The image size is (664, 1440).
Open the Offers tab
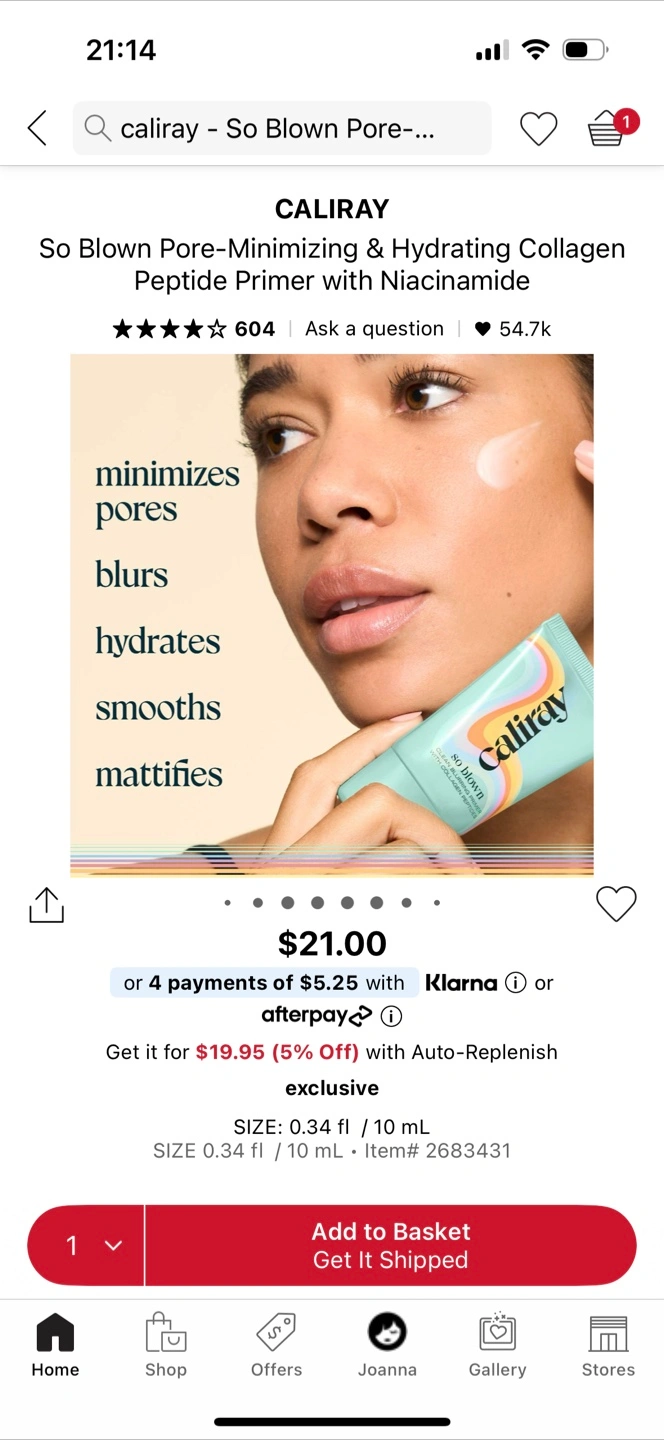click(276, 1346)
